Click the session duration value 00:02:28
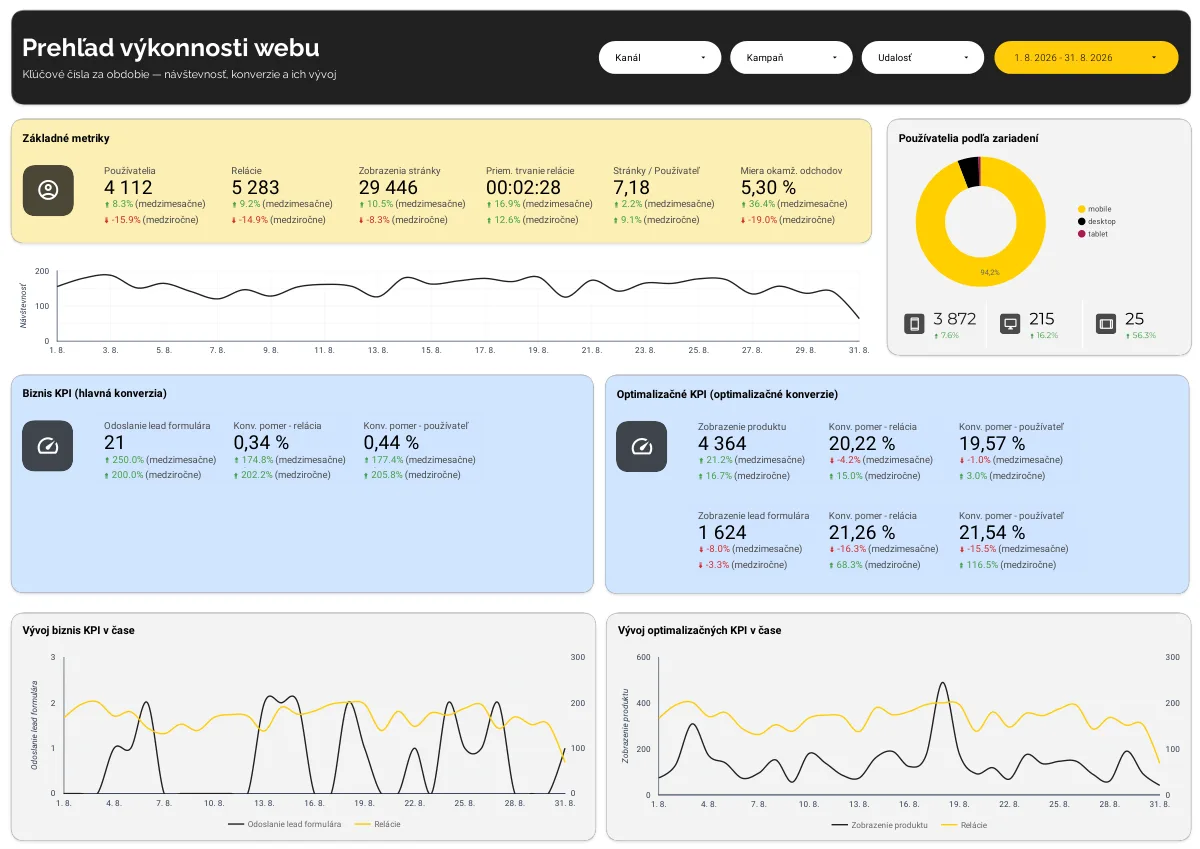Viewport: 1200px width, 849px height. click(x=523, y=187)
